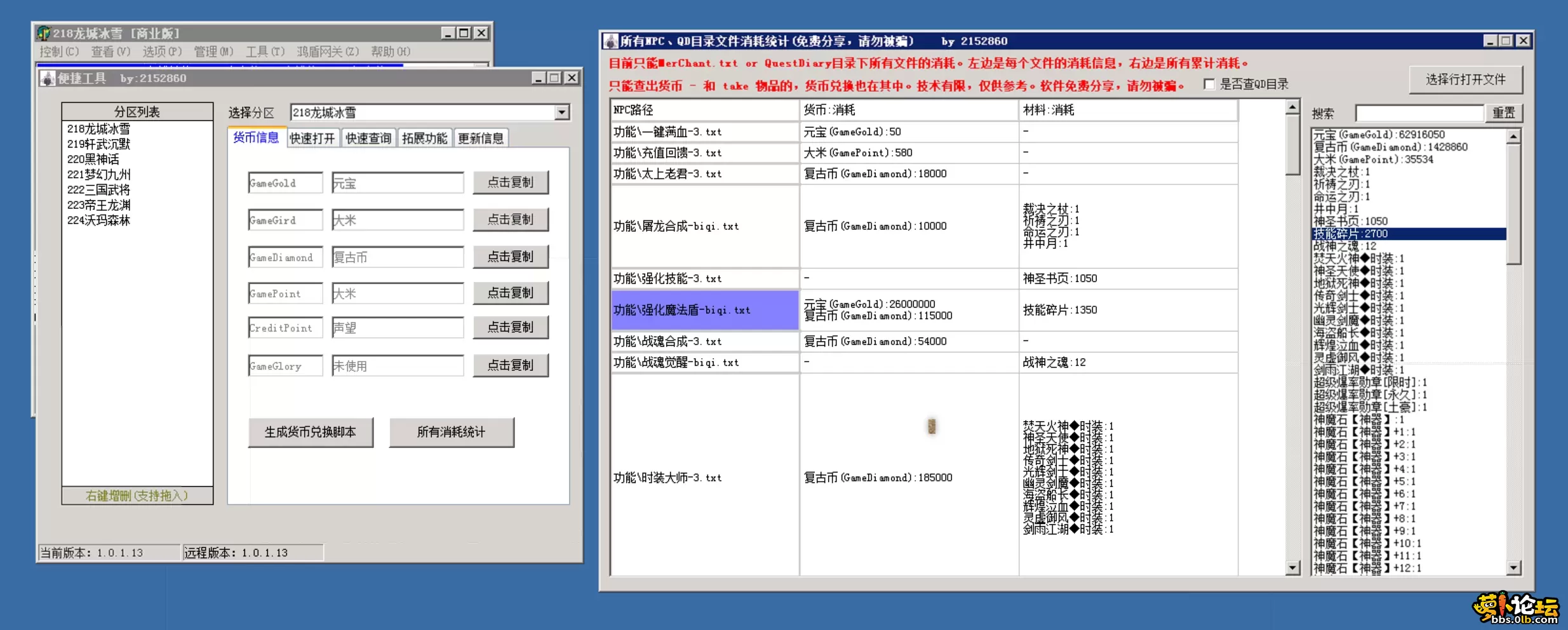
Task: Click the NPC路径 column header
Action: (704, 111)
